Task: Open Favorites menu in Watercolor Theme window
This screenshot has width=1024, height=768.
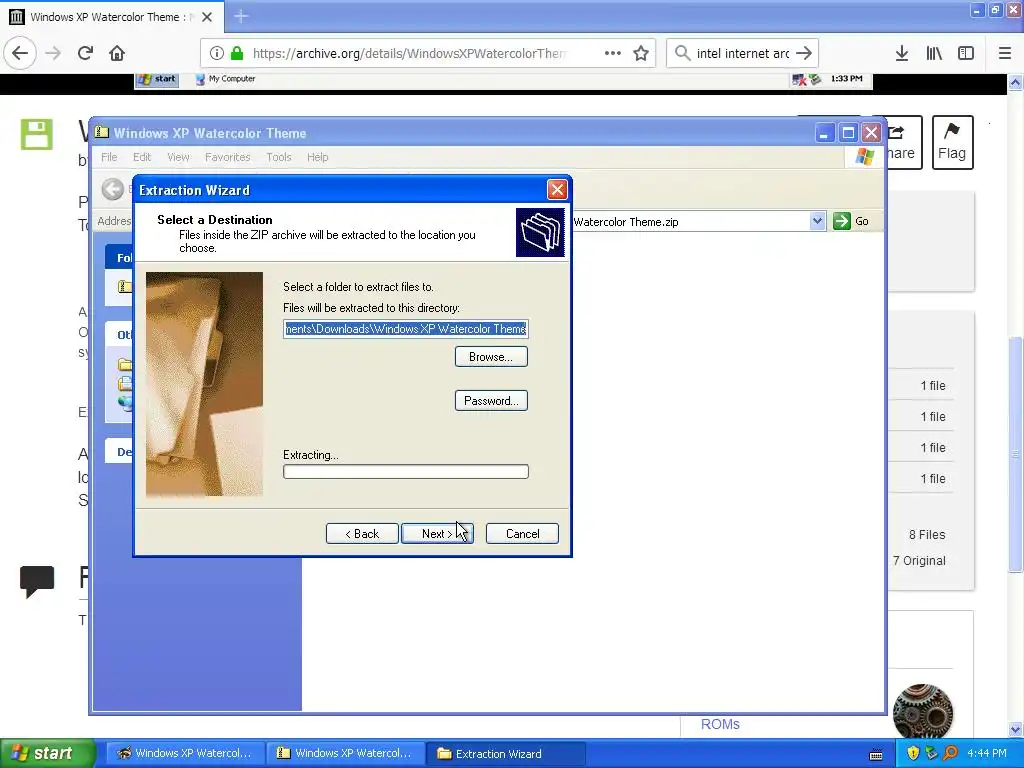Action: click(x=227, y=157)
